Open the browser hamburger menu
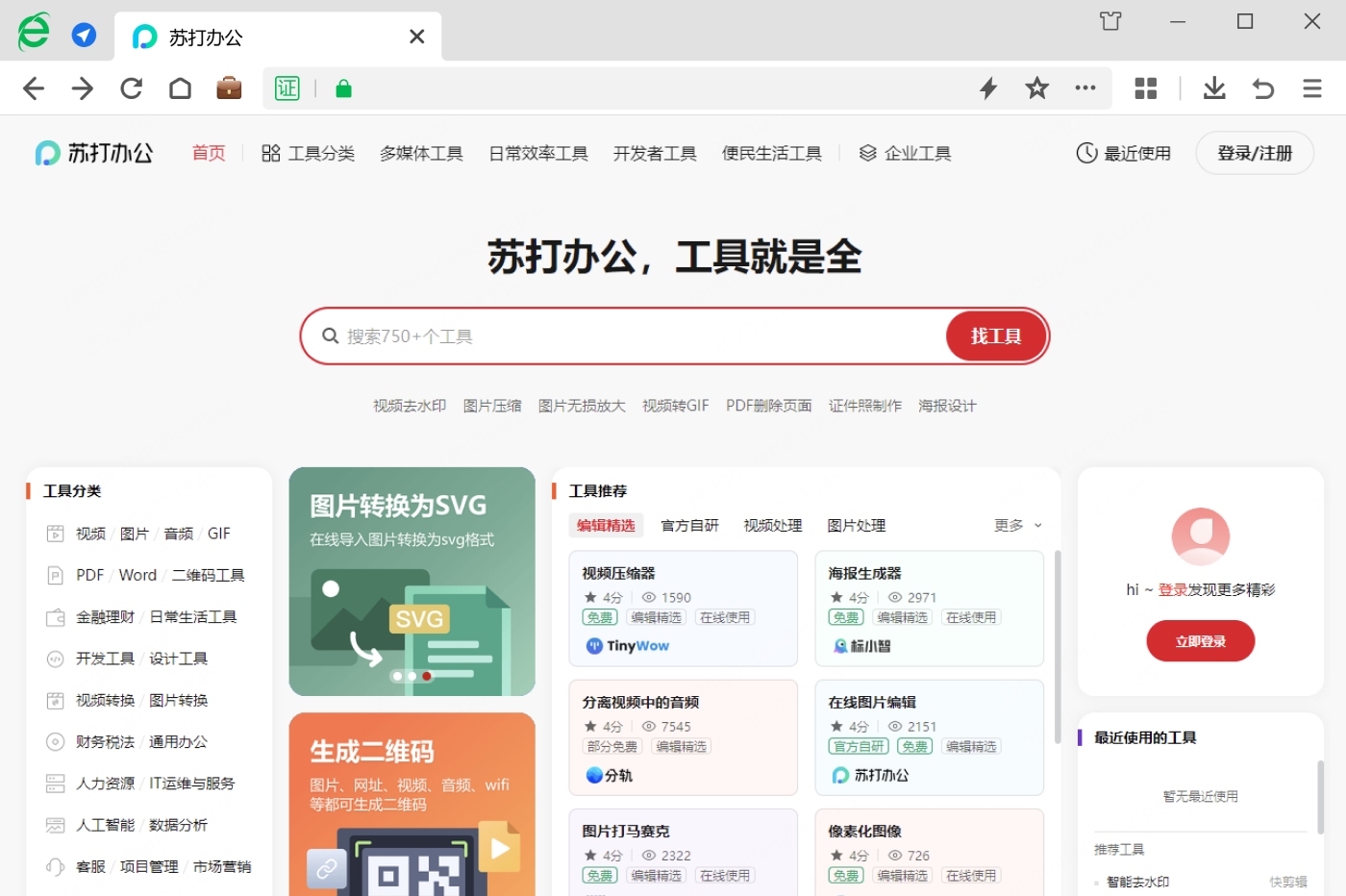The width and height of the screenshot is (1346, 896). (x=1312, y=88)
